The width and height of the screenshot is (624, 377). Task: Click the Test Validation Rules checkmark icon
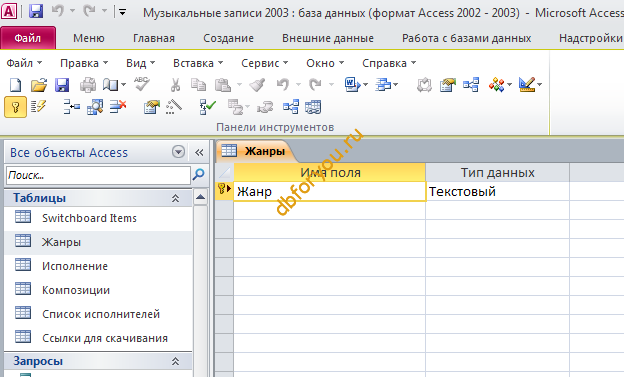coord(207,107)
